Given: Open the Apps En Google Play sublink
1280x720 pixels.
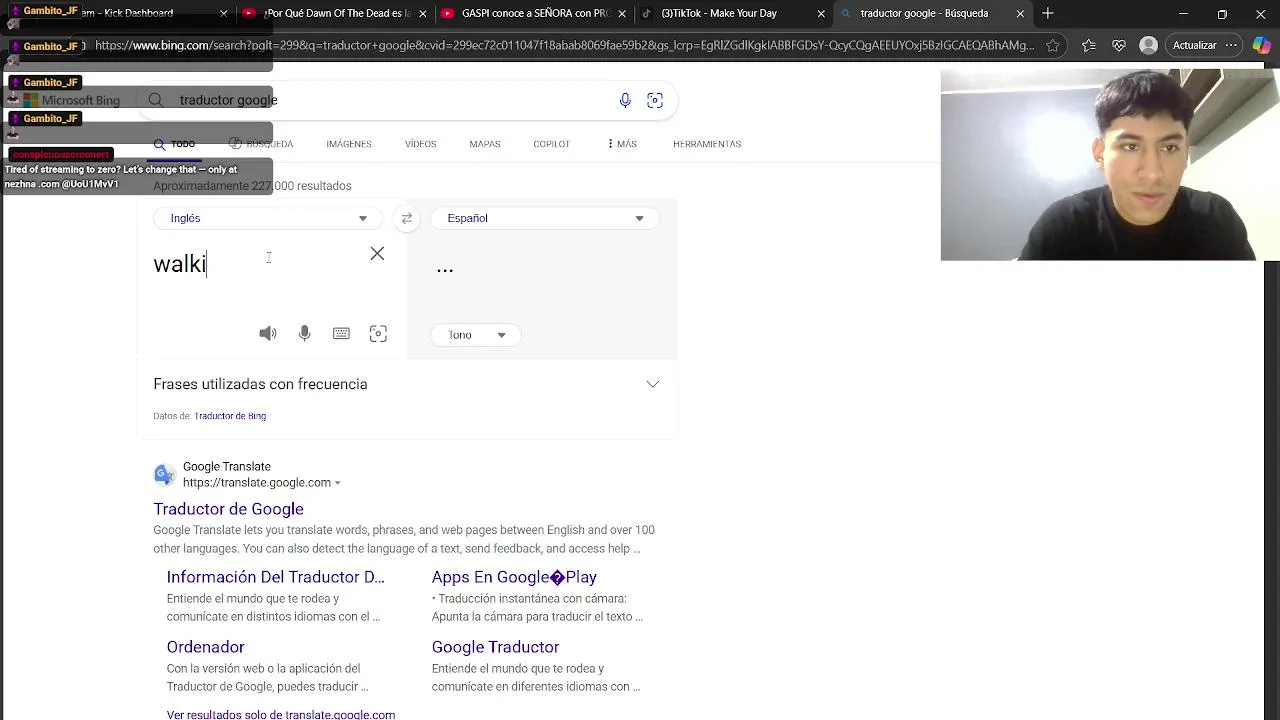Looking at the screenshot, I should (514, 577).
